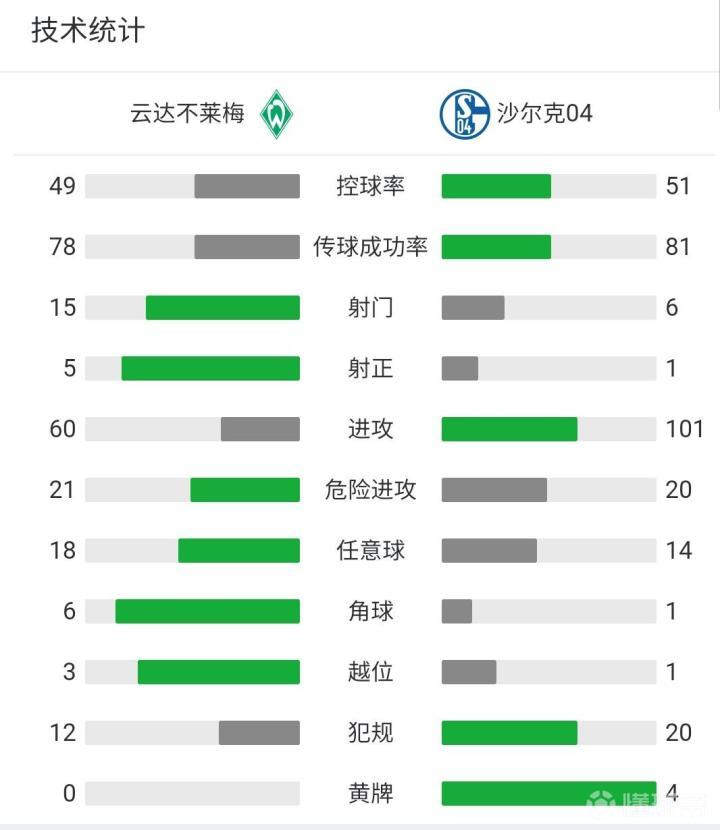Click the 控球率 stat label

370,186
